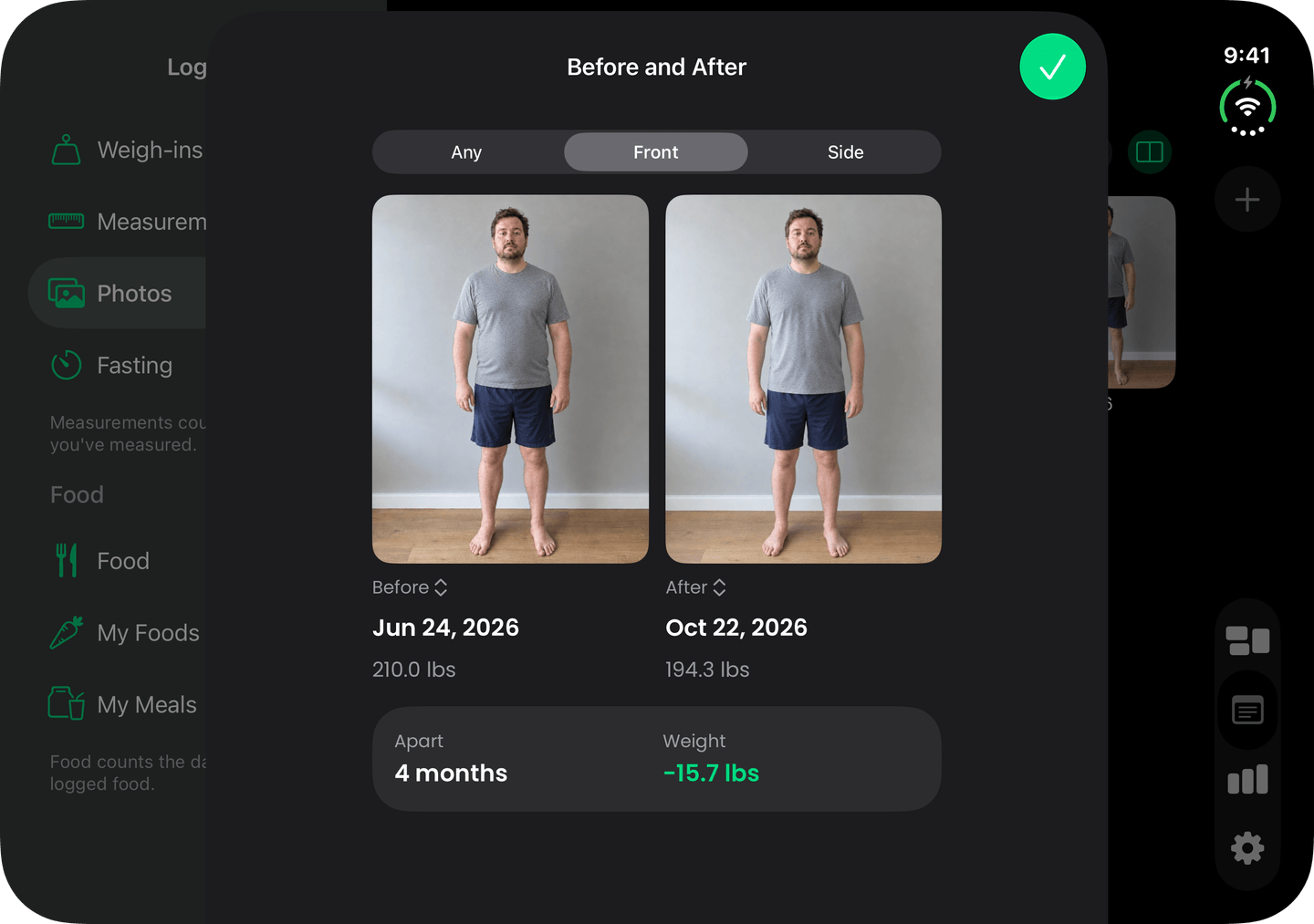The width and height of the screenshot is (1314, 924).
Task: Click the 9:41 clock
Action: pos(1246,56)
